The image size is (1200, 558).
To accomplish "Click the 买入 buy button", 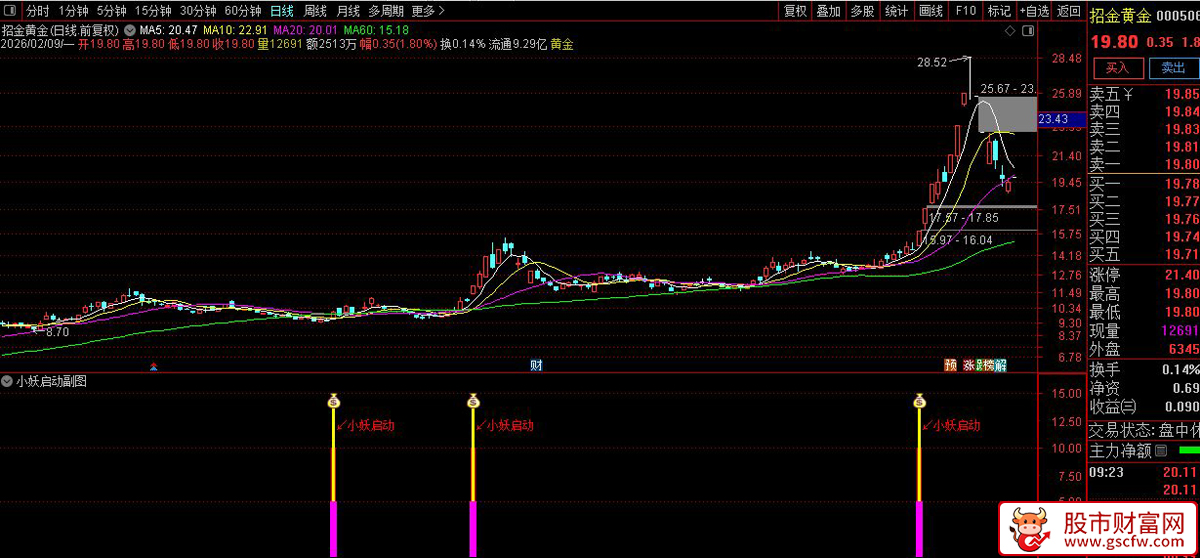I will 1117,68.
